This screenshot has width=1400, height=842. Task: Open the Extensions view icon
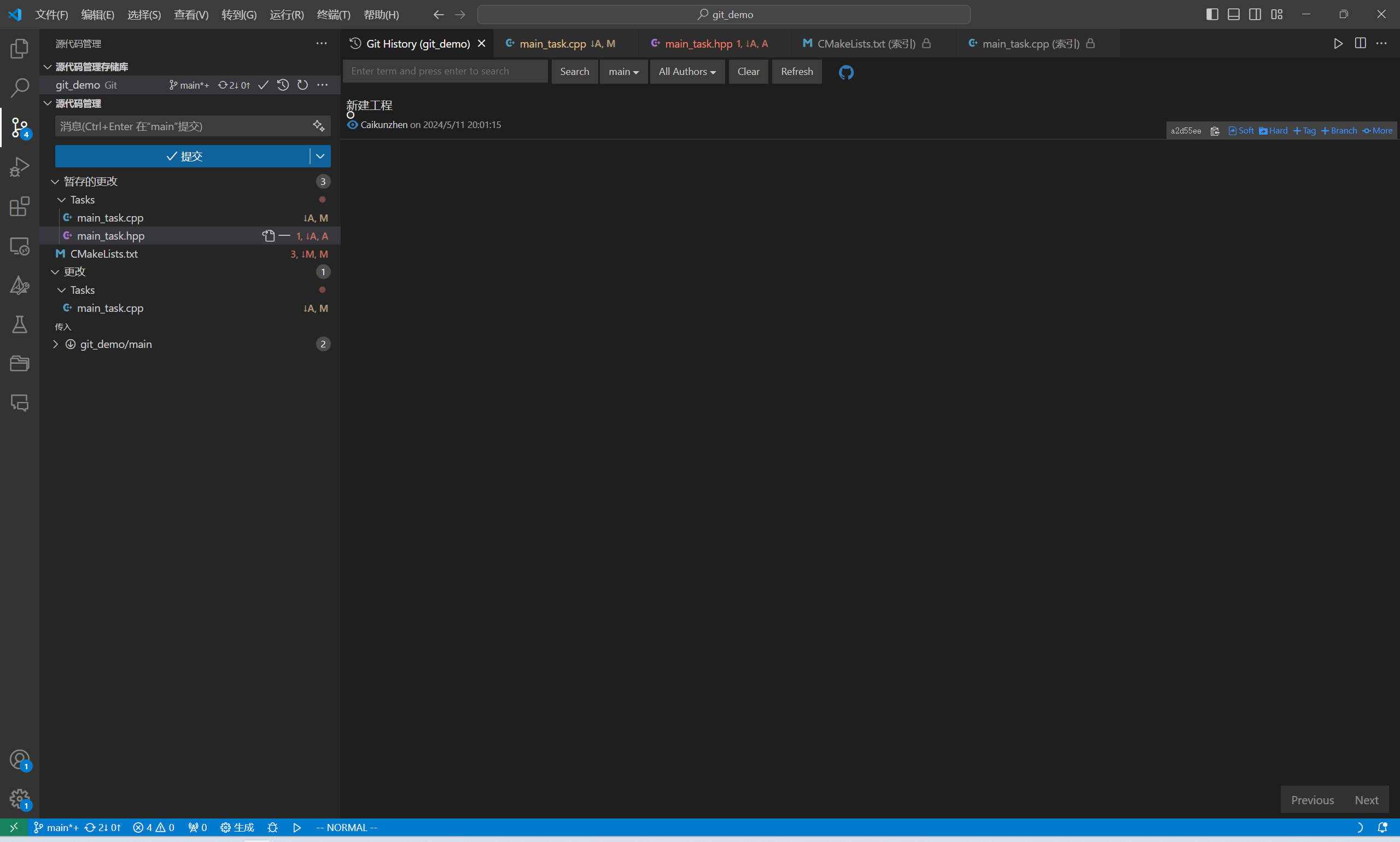pos(19,206)
